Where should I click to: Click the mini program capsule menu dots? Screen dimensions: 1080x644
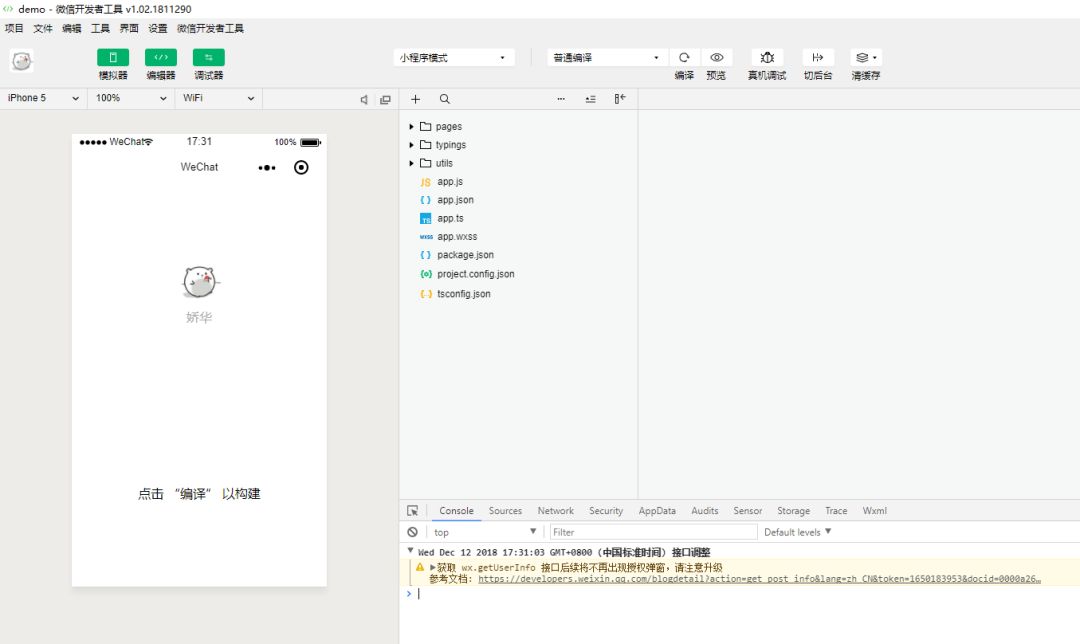pyautogui.click(x=267, y=167)
